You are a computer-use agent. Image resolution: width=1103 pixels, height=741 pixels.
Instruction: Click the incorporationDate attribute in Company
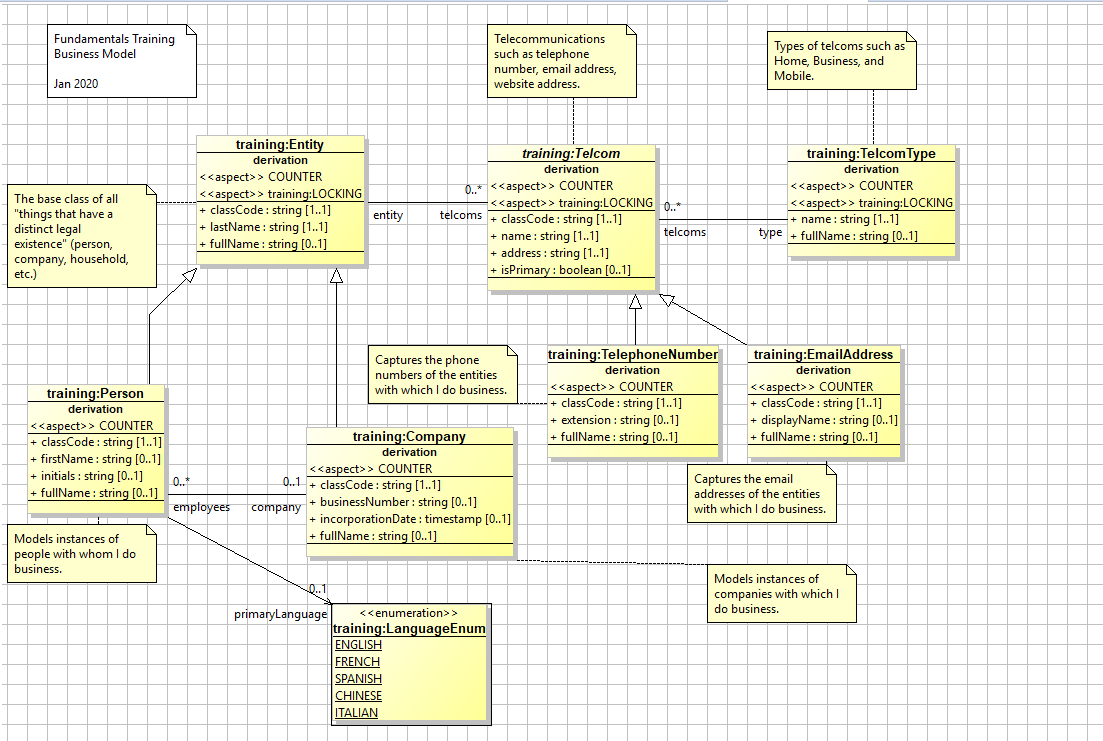[410, 519]
